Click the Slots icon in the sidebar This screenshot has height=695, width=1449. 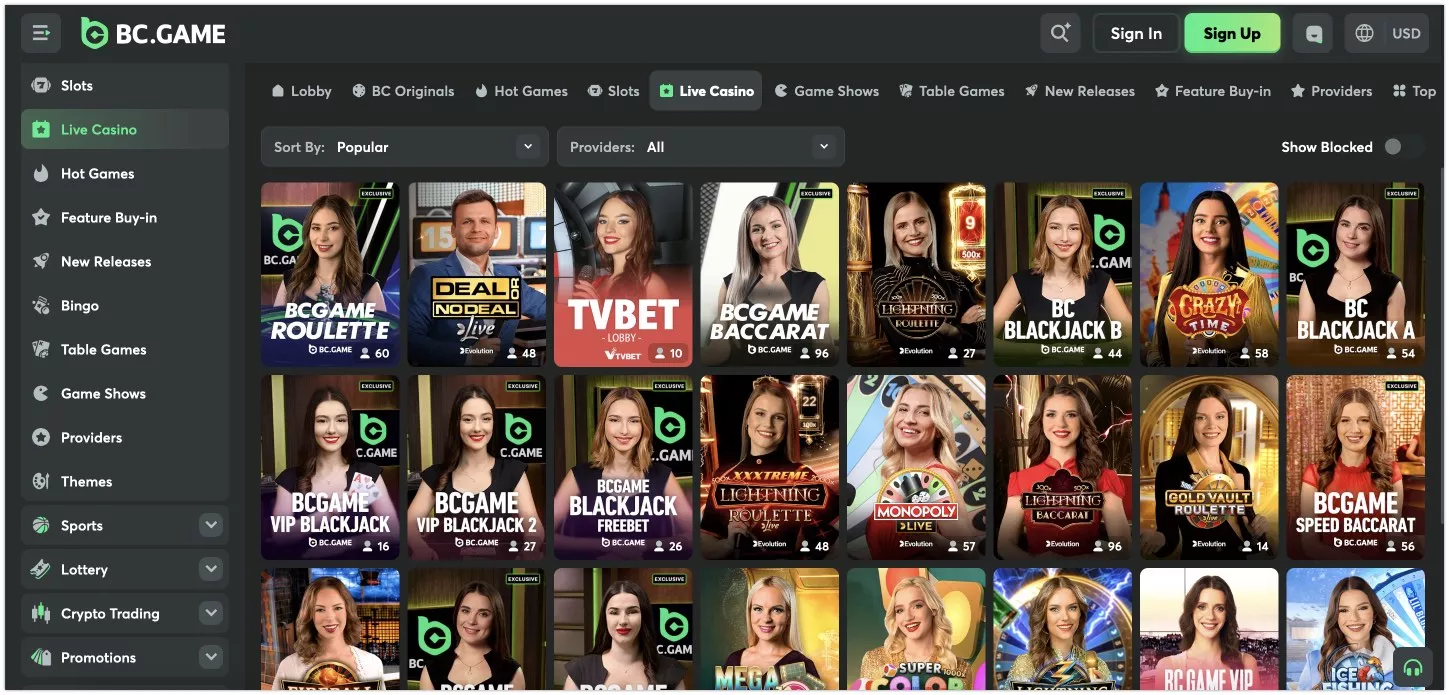point(41,85)
